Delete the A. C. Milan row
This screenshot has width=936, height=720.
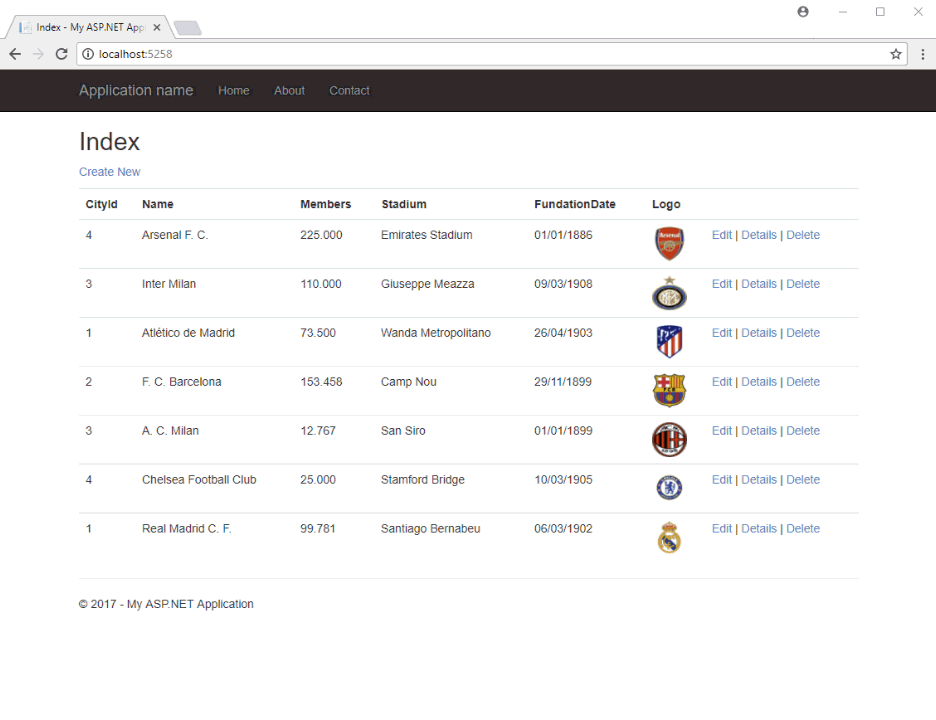pyautogui.click(x=803, y=431)
